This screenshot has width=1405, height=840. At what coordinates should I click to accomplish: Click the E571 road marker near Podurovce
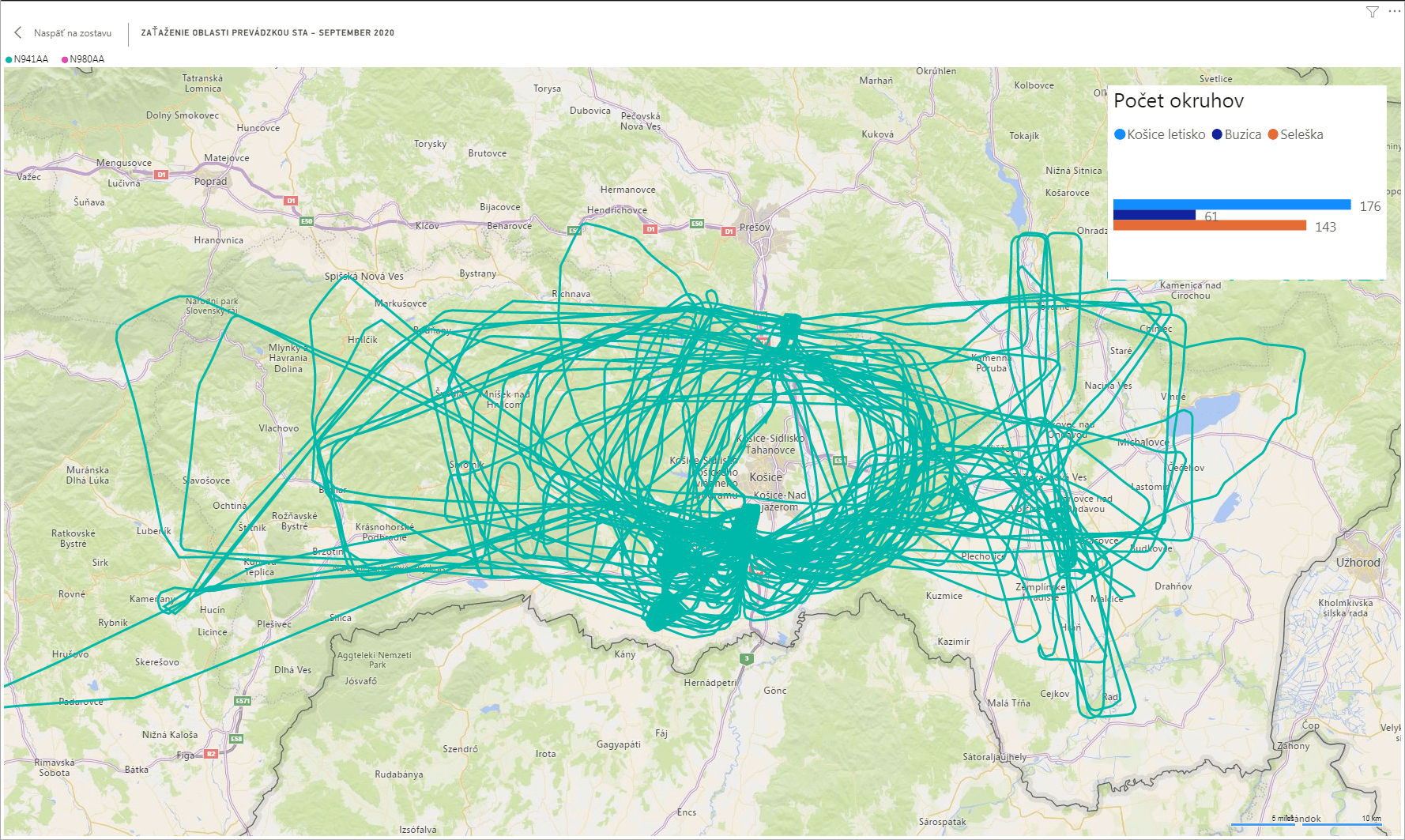(243, 701)
